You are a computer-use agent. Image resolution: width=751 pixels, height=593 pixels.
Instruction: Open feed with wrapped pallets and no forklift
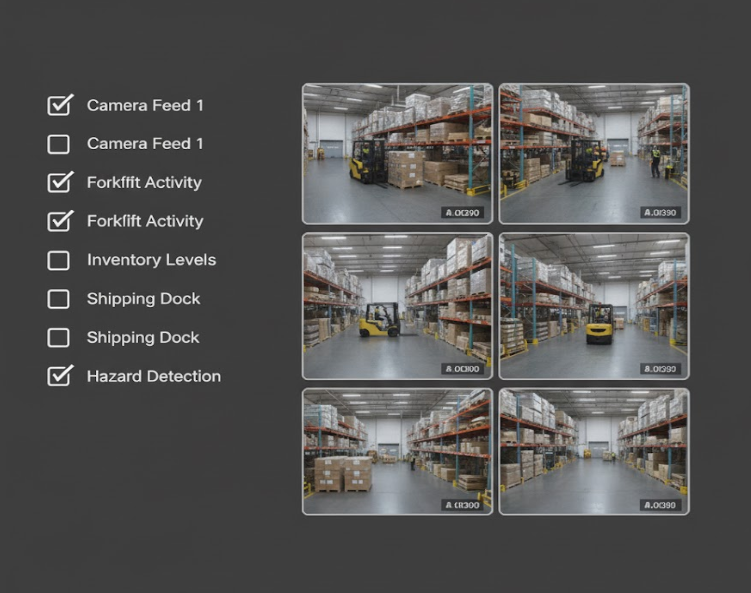coord(397,451)
